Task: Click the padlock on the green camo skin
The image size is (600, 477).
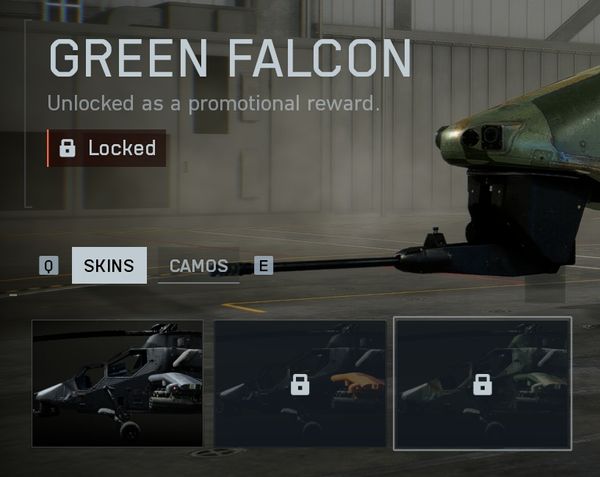Action: [x=482, y=384]
